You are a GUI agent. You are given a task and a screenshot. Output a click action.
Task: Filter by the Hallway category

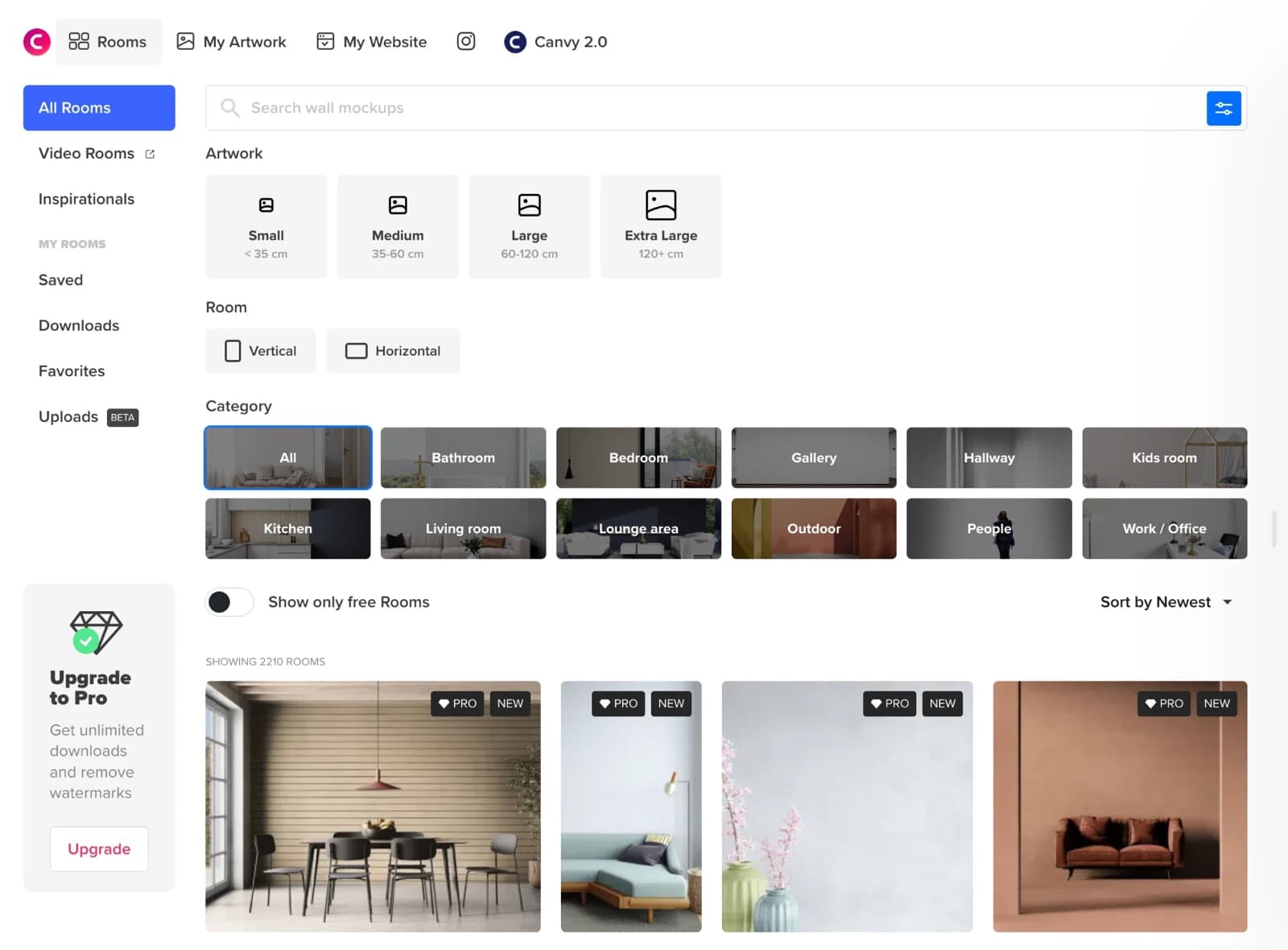click(989, 457)
